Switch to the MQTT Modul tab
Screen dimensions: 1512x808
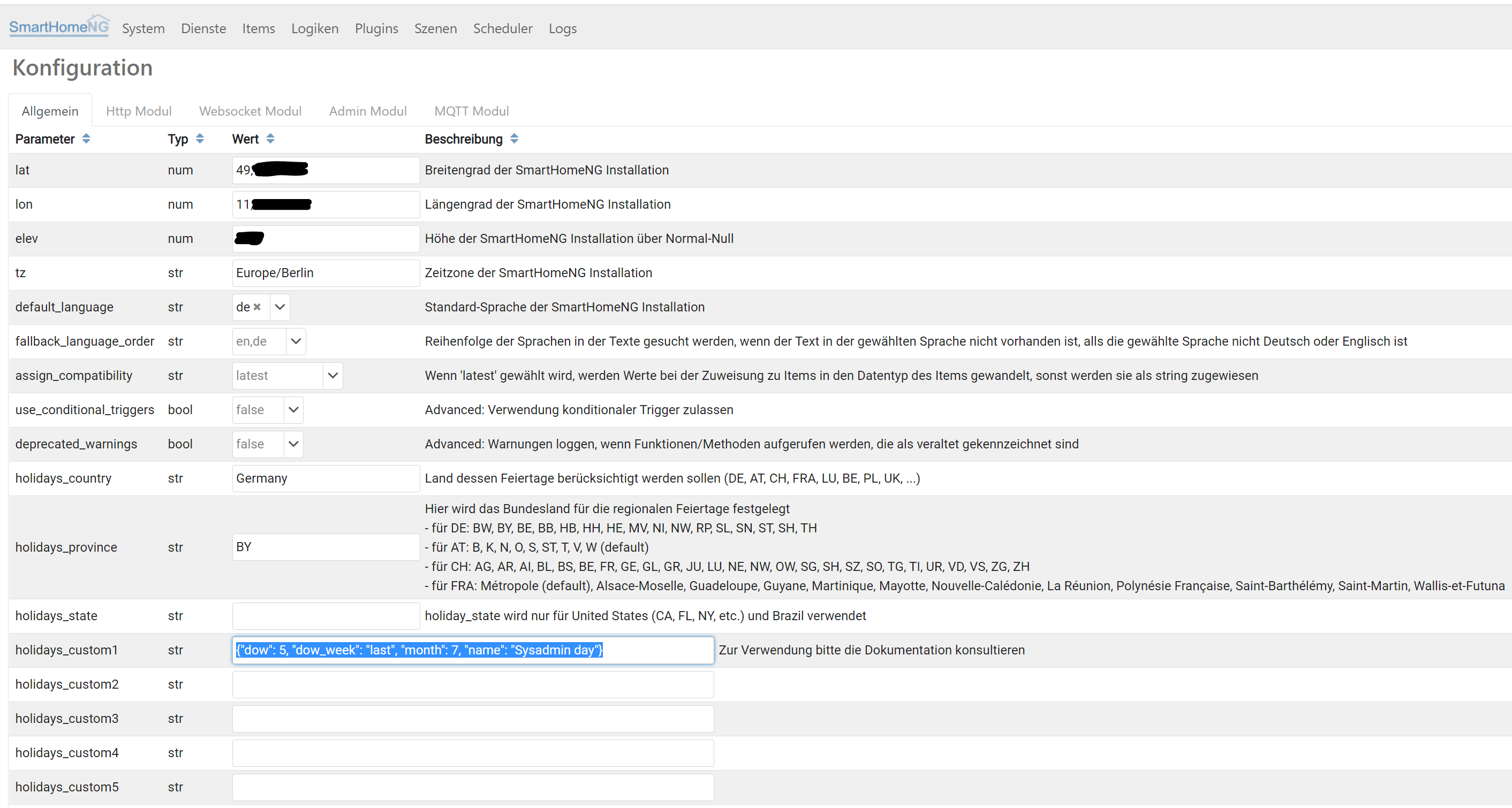[x=471, y=111]
